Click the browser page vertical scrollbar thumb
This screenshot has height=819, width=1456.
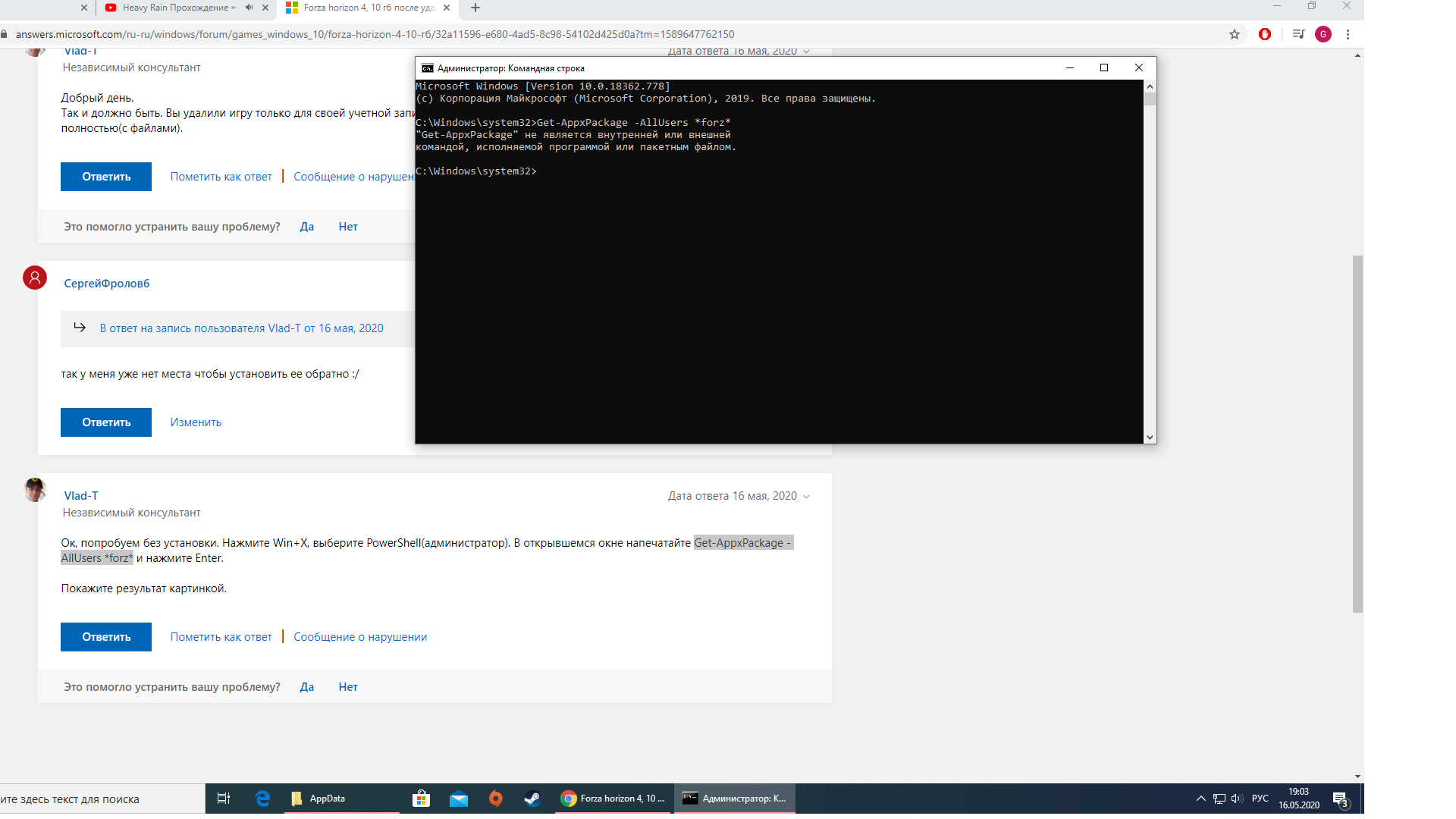1357,434
